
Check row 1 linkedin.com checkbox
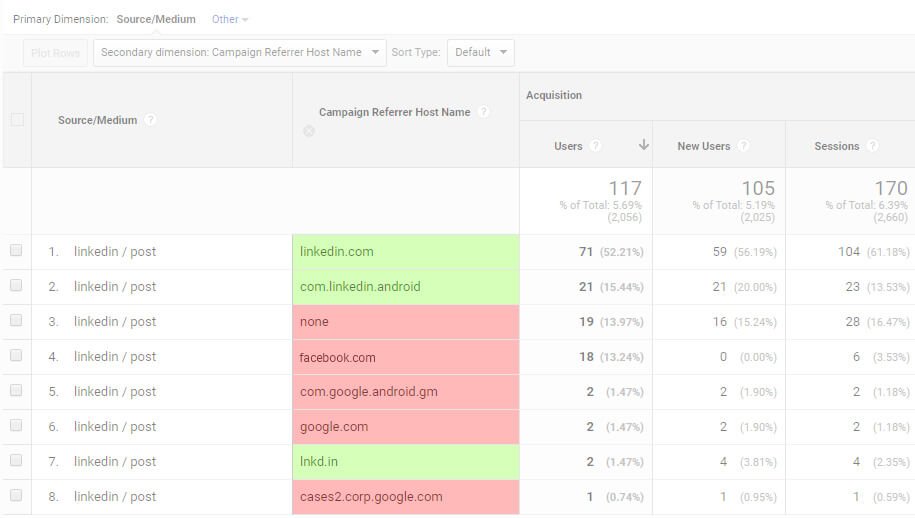pos(16,250)
